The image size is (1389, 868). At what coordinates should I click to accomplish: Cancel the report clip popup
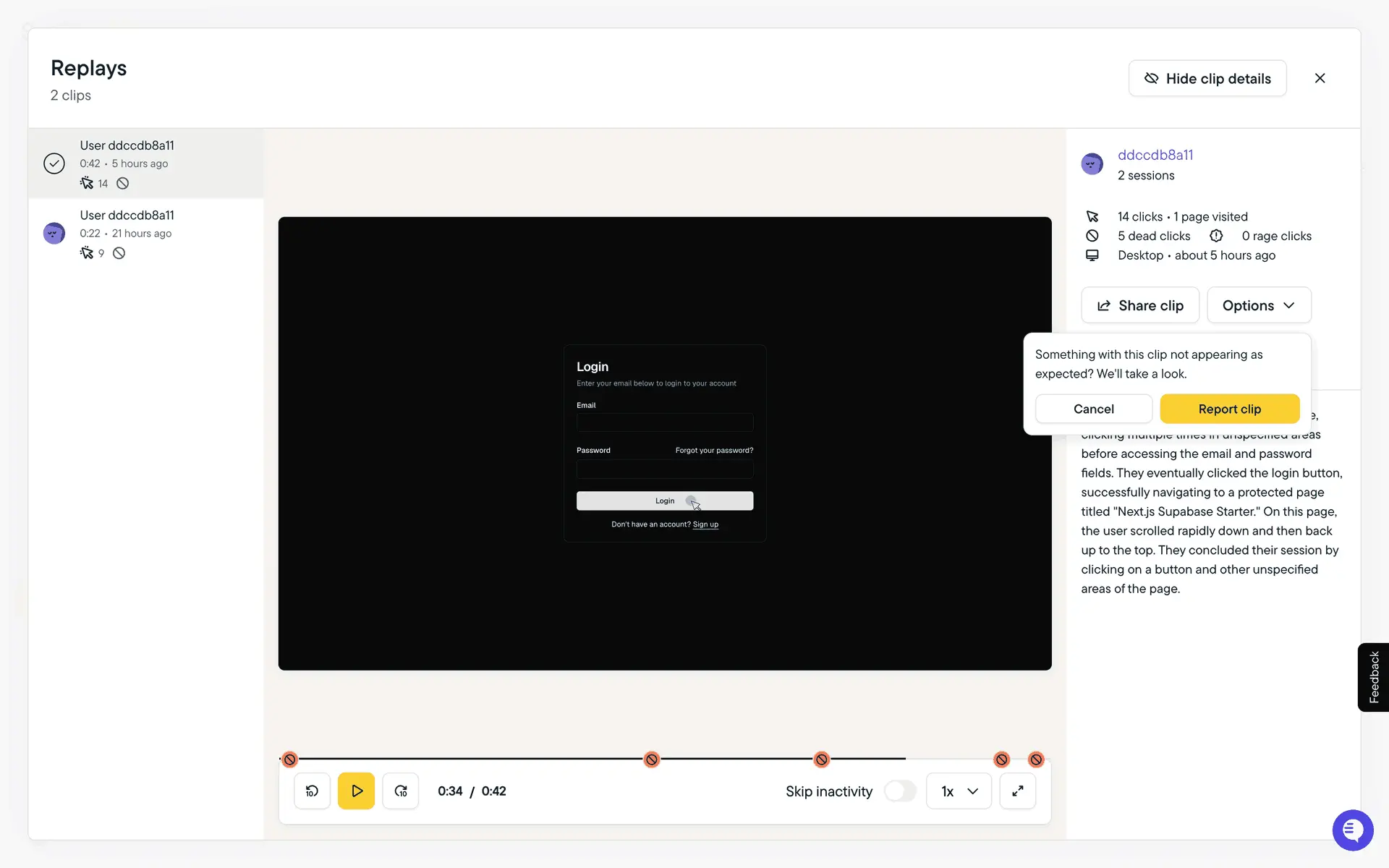point(1093,409)
